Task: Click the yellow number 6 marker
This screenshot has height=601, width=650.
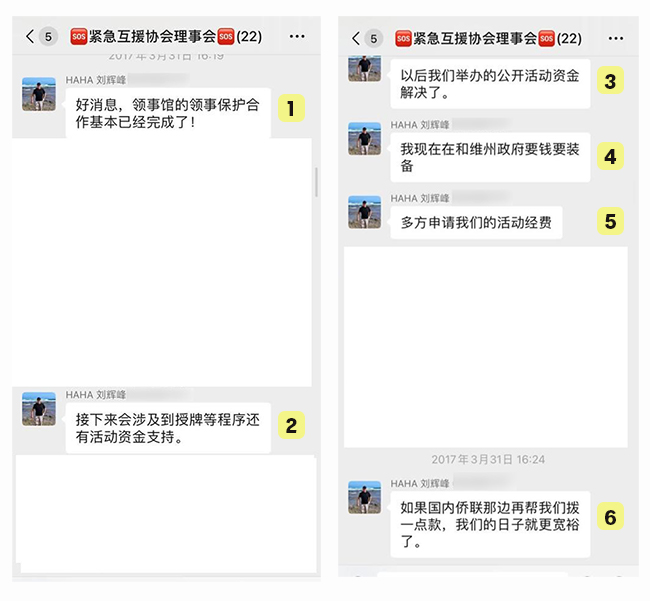Action: tap(610, 516)
